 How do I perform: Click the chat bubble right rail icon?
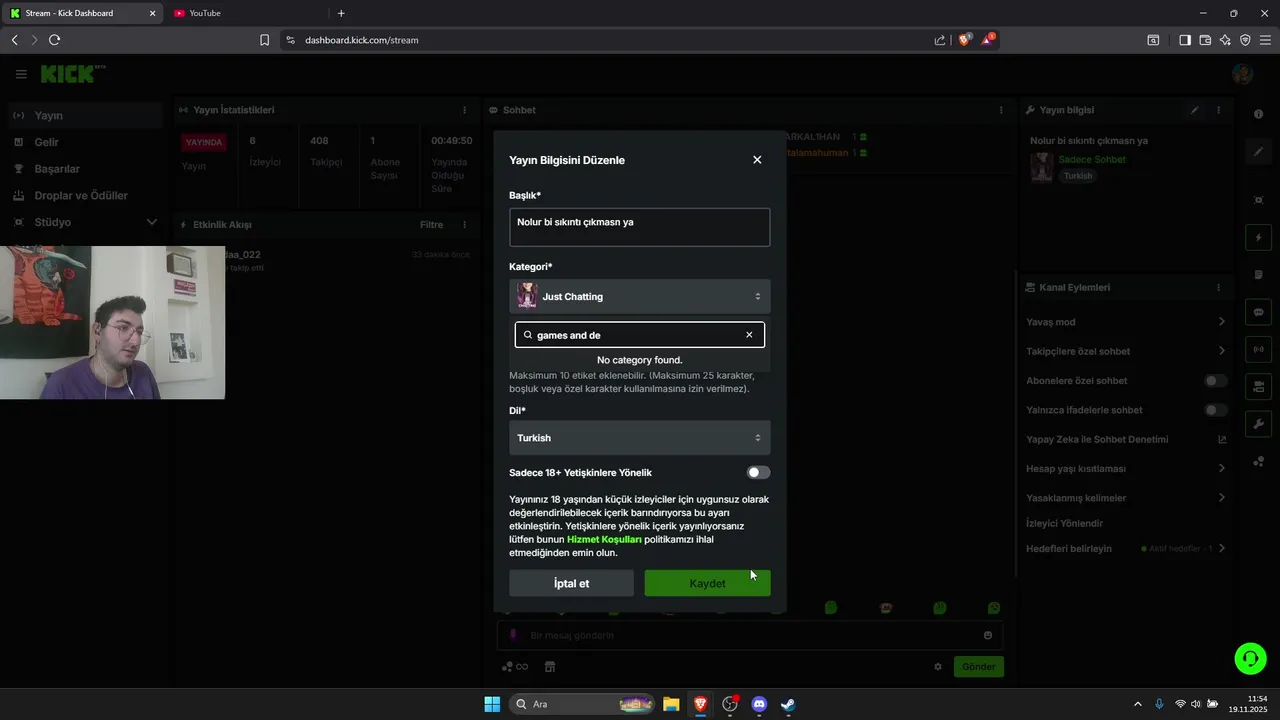(1259, 312)
